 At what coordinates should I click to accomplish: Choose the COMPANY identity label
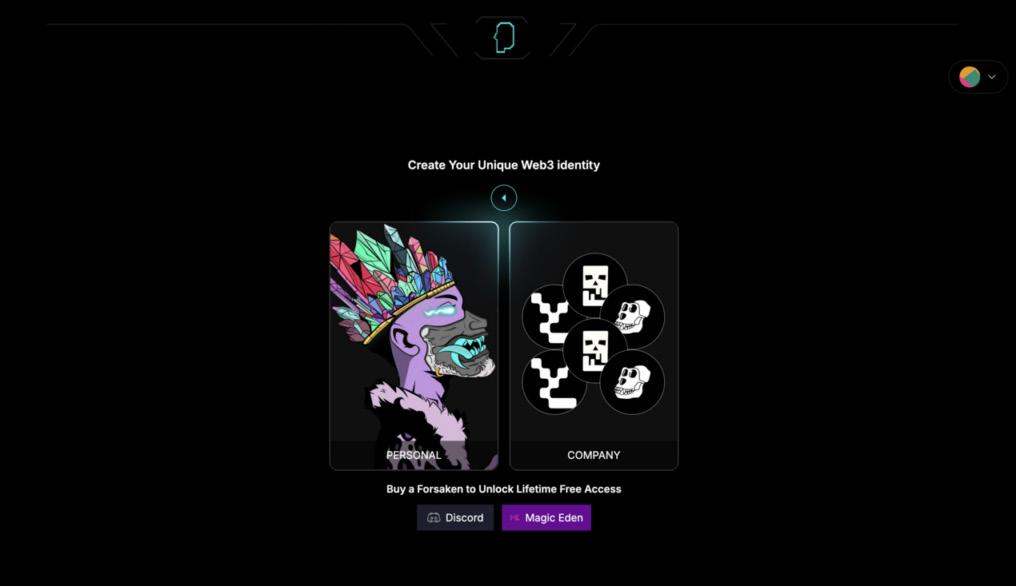click(594, 455)
